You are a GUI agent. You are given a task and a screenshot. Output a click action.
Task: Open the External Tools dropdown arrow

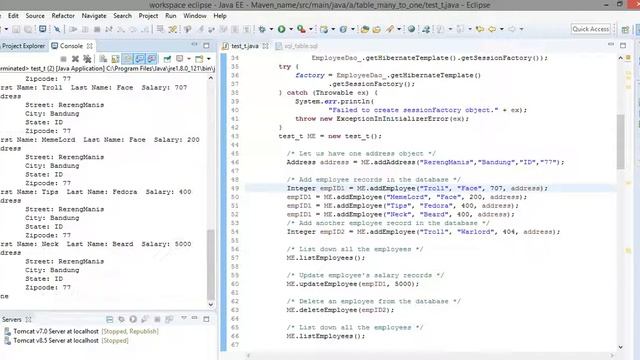click(311, 29)
